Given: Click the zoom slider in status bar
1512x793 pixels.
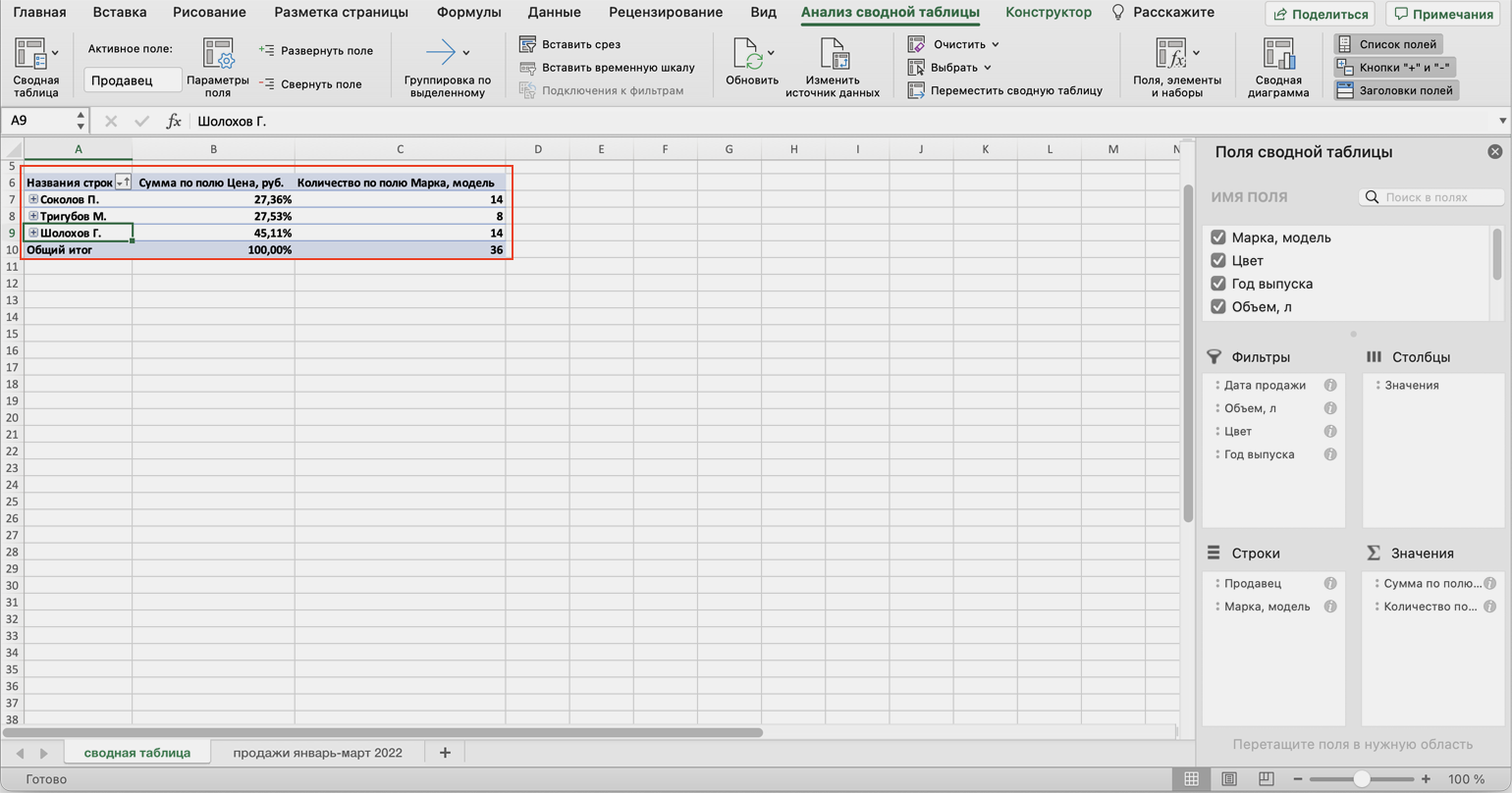Looking at the screenshot, I should click(x=1361, y=779).
